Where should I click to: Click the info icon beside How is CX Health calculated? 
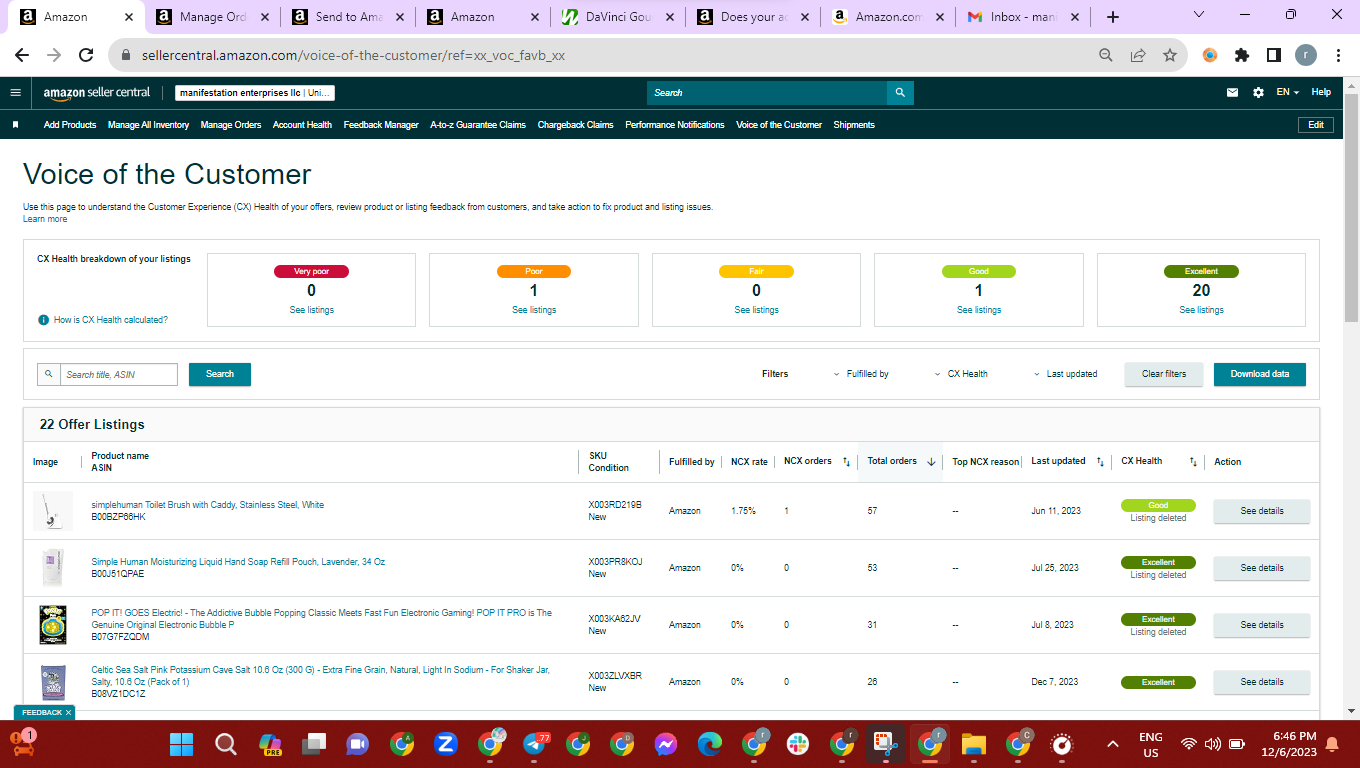[43, 320]
